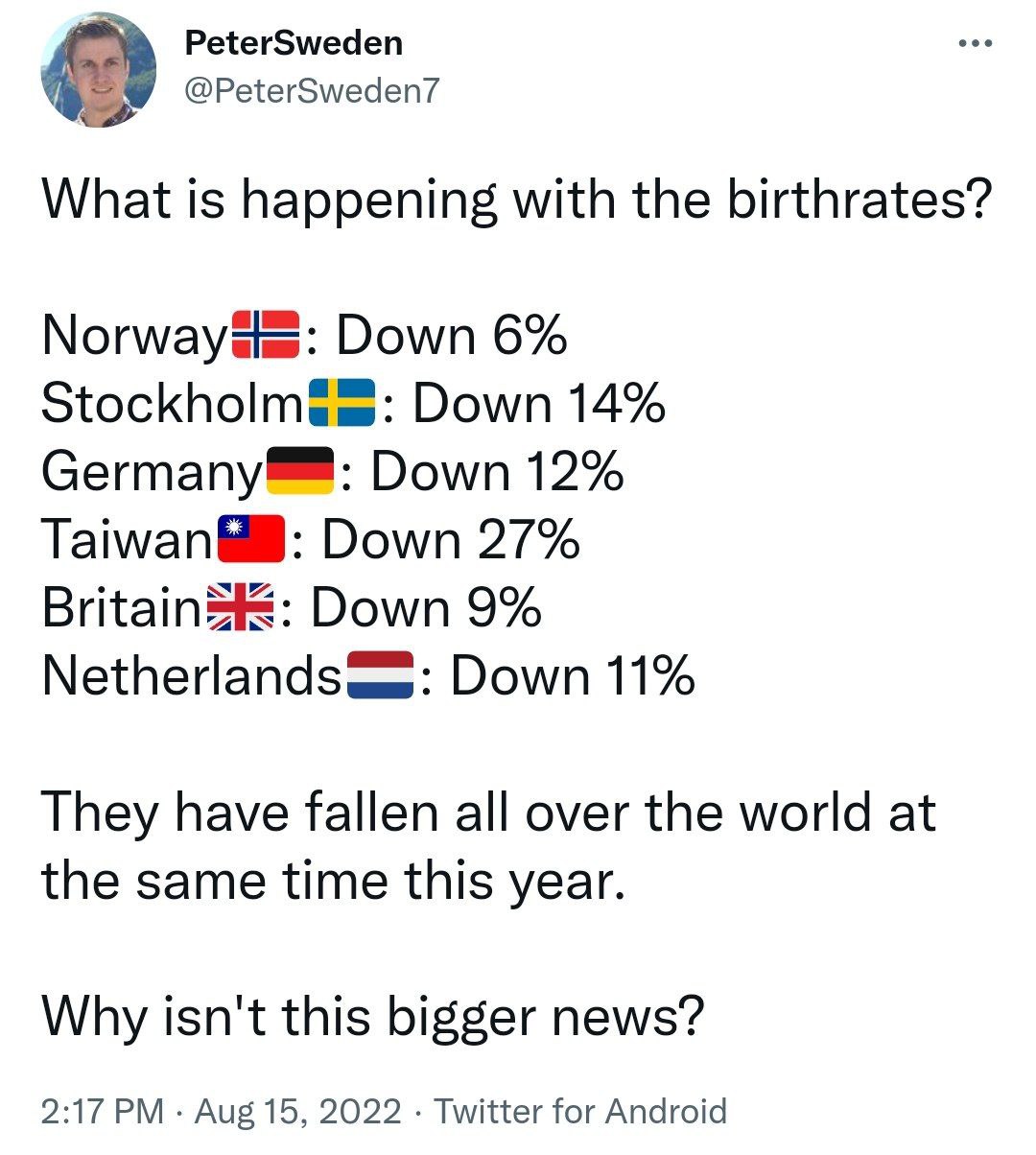Click the PeterSweden profile avatar
1036x1155 pixels.
click(x=98, y=70)
